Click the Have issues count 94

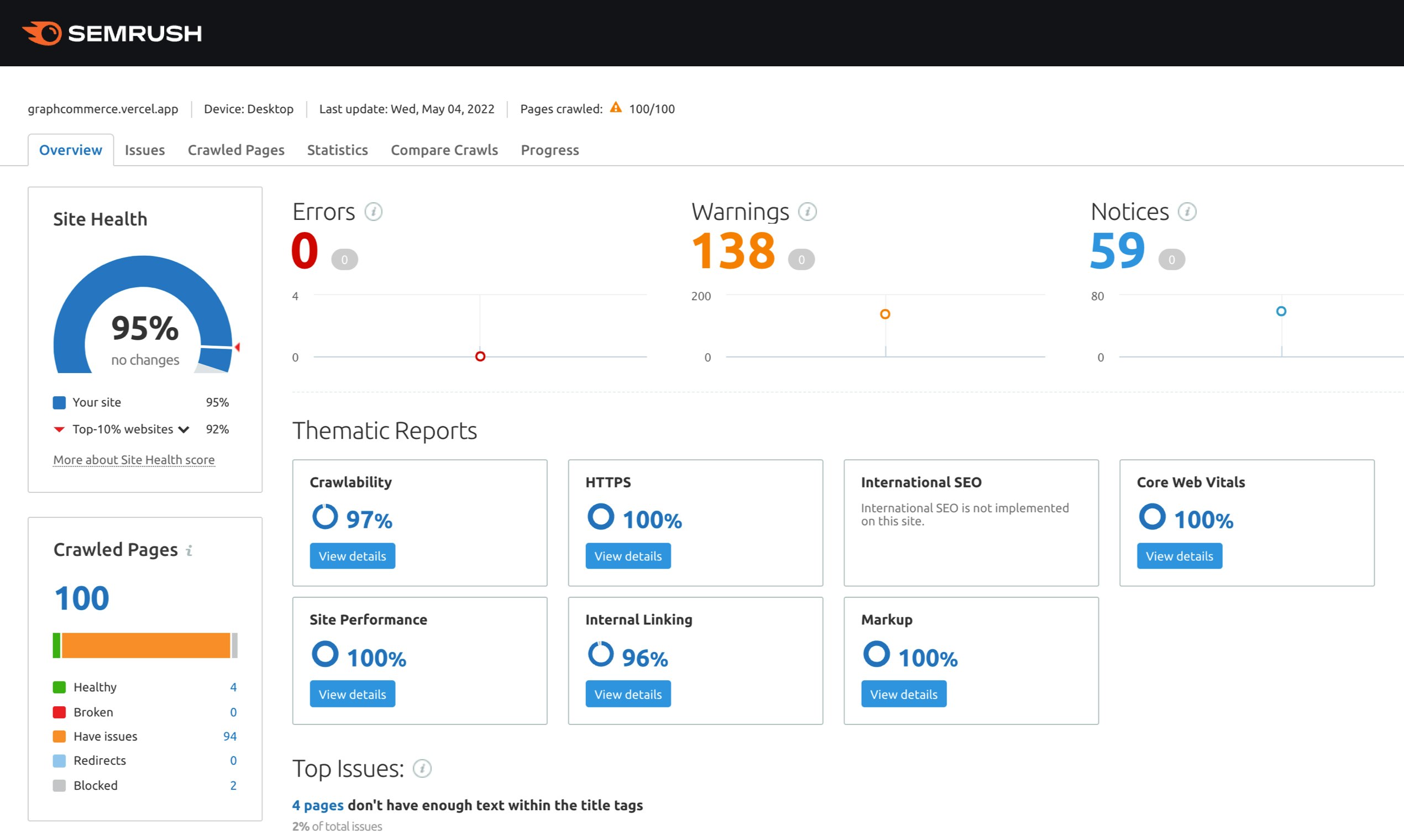pyautogui.click(x=229, y=737)
